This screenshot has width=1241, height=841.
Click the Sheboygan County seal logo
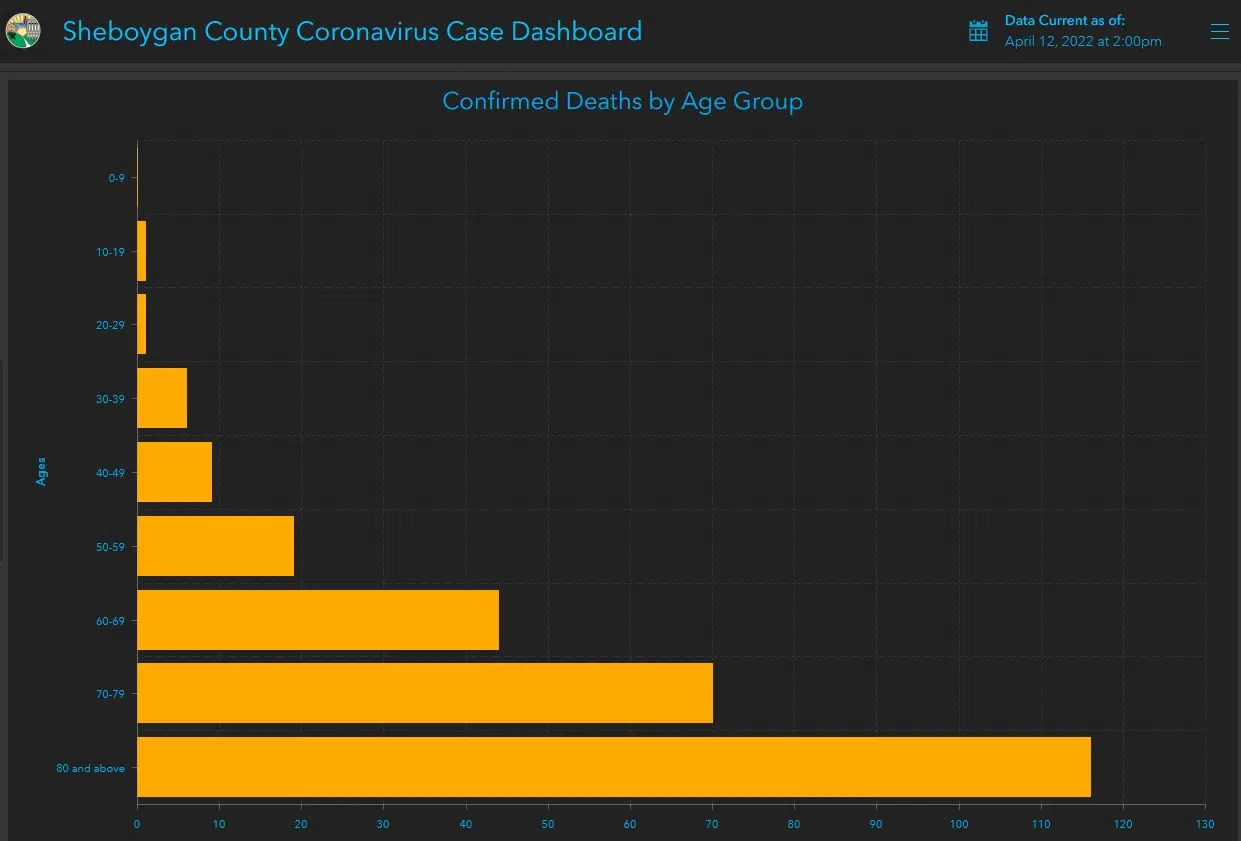tap(23, 31)
